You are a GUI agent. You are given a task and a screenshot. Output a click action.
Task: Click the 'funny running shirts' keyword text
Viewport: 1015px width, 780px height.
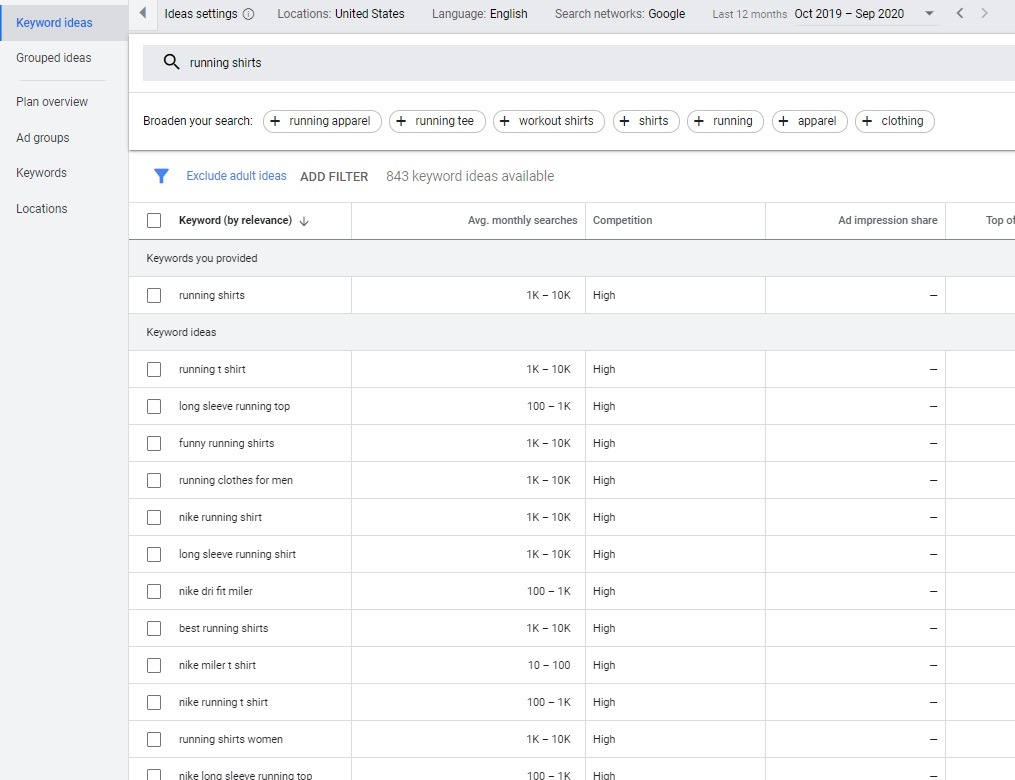point(227,443)
